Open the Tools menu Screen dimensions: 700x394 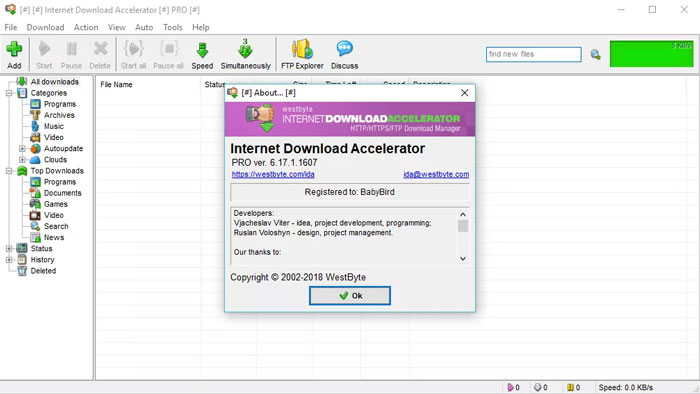tap(173, 27)
